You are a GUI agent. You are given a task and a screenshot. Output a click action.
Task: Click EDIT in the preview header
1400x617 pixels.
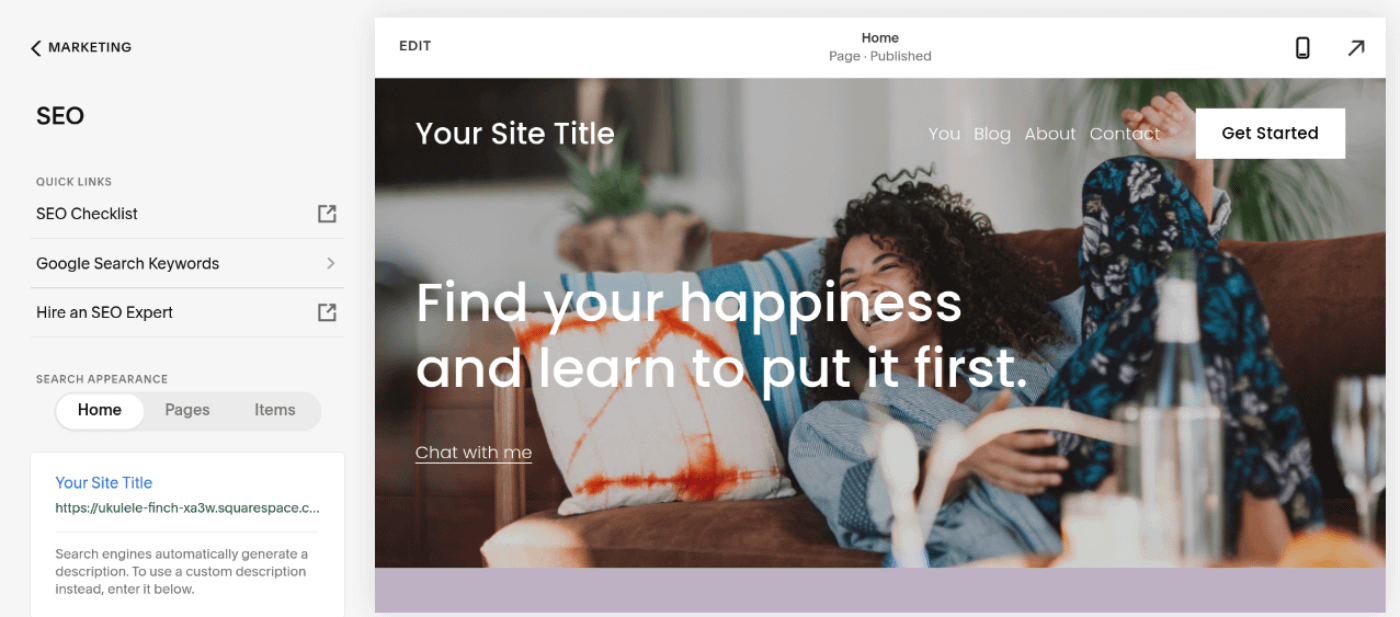click(x=415, y=46)
